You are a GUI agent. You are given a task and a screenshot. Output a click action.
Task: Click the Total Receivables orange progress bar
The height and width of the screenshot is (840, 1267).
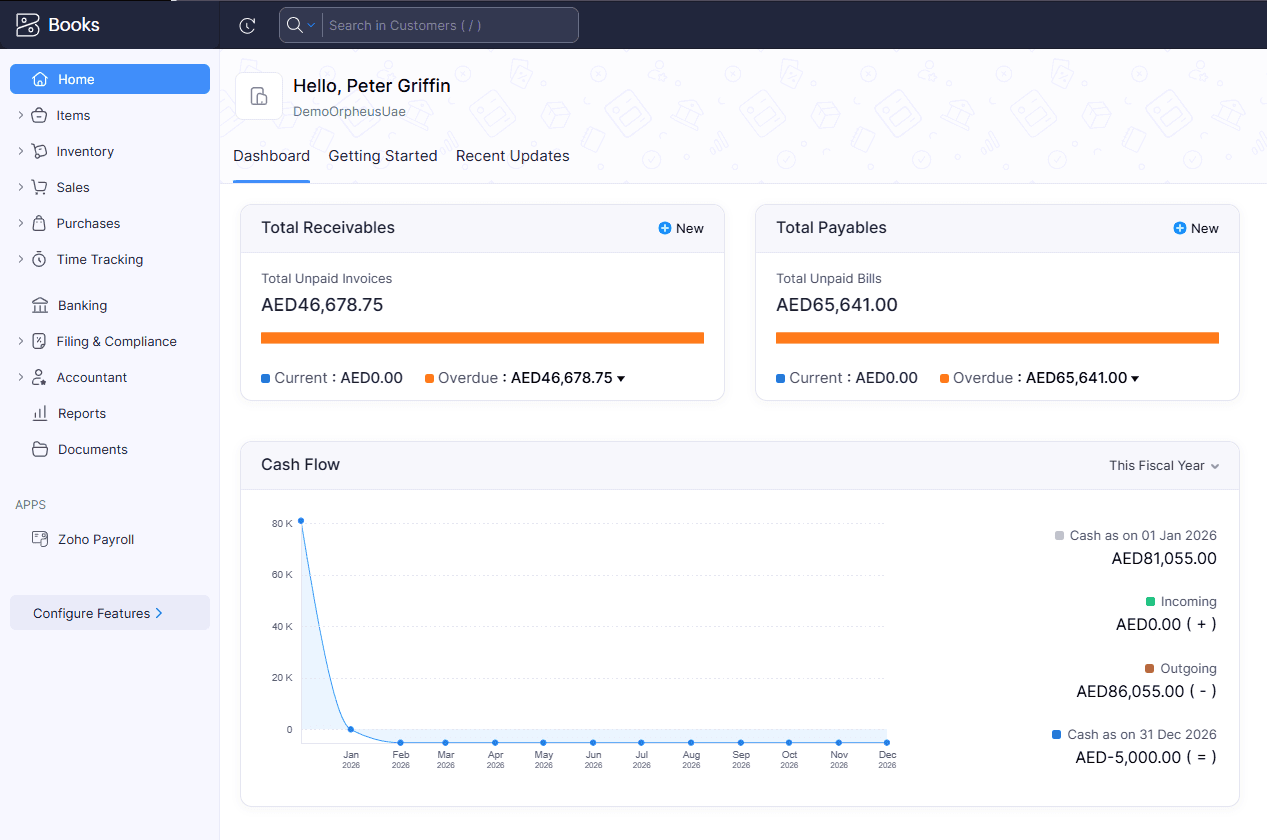coord(483,338)
